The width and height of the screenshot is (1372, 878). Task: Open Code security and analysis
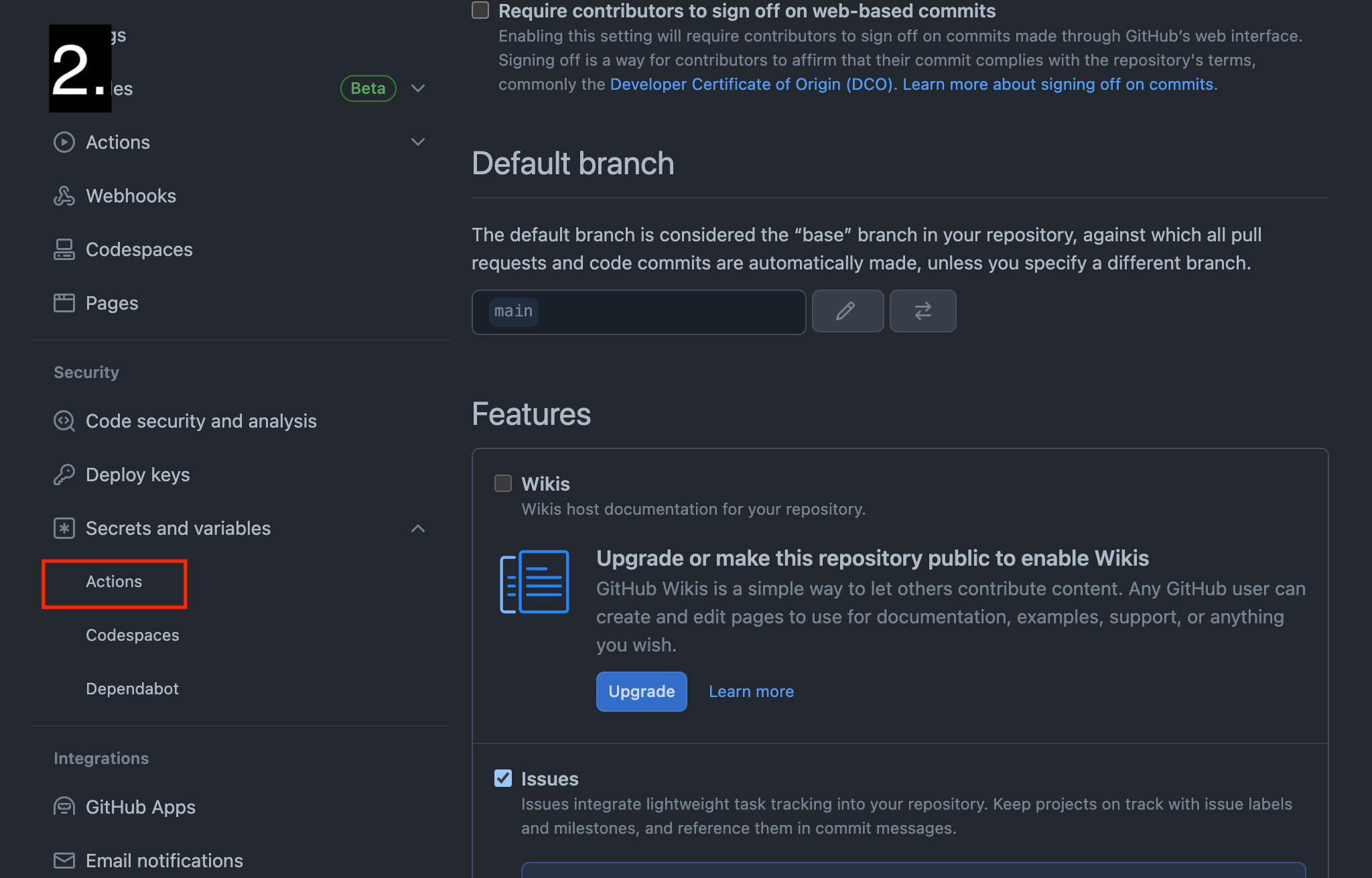tap(201, 421)
